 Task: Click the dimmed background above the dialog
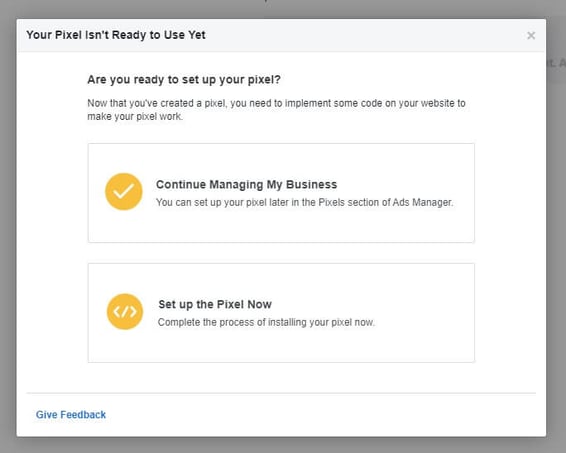click(x=283, y=9)
